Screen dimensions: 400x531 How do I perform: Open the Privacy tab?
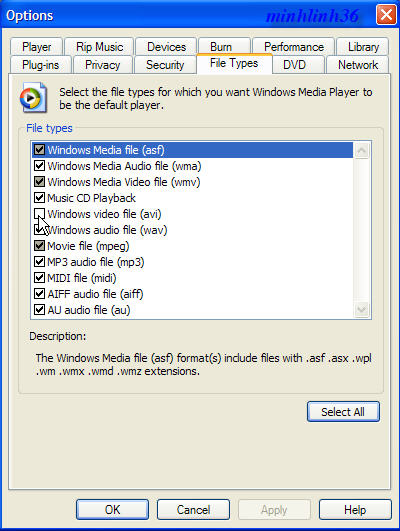click(103, 65)
